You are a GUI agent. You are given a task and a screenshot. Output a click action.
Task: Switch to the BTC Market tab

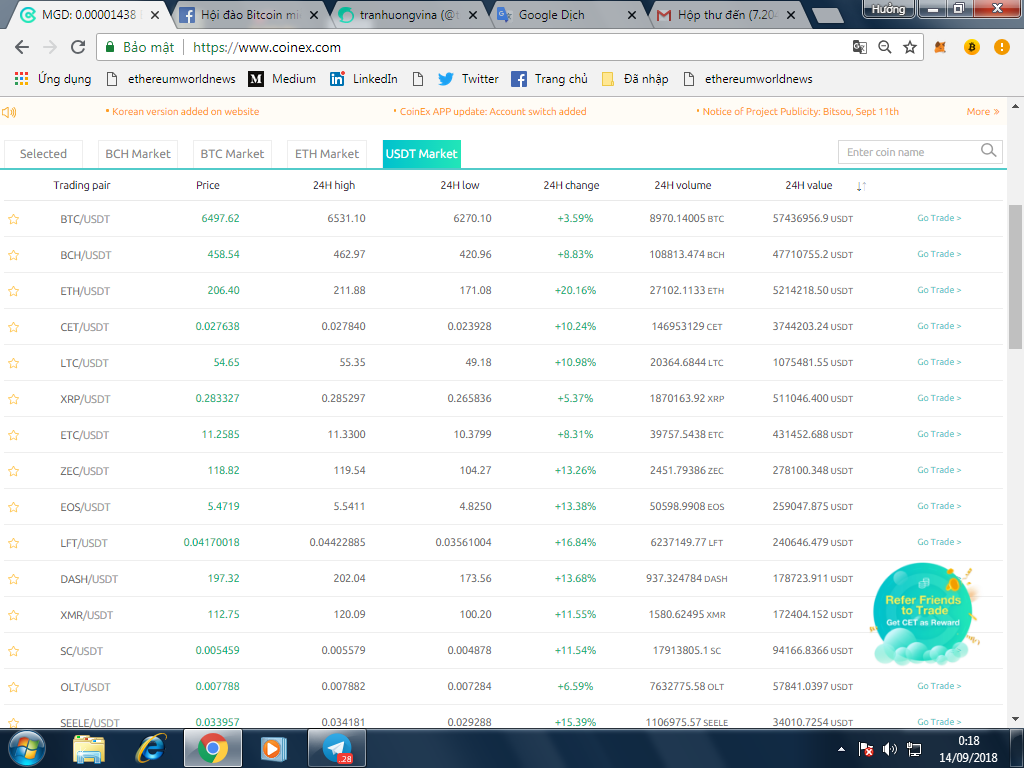tap(232, 154)
